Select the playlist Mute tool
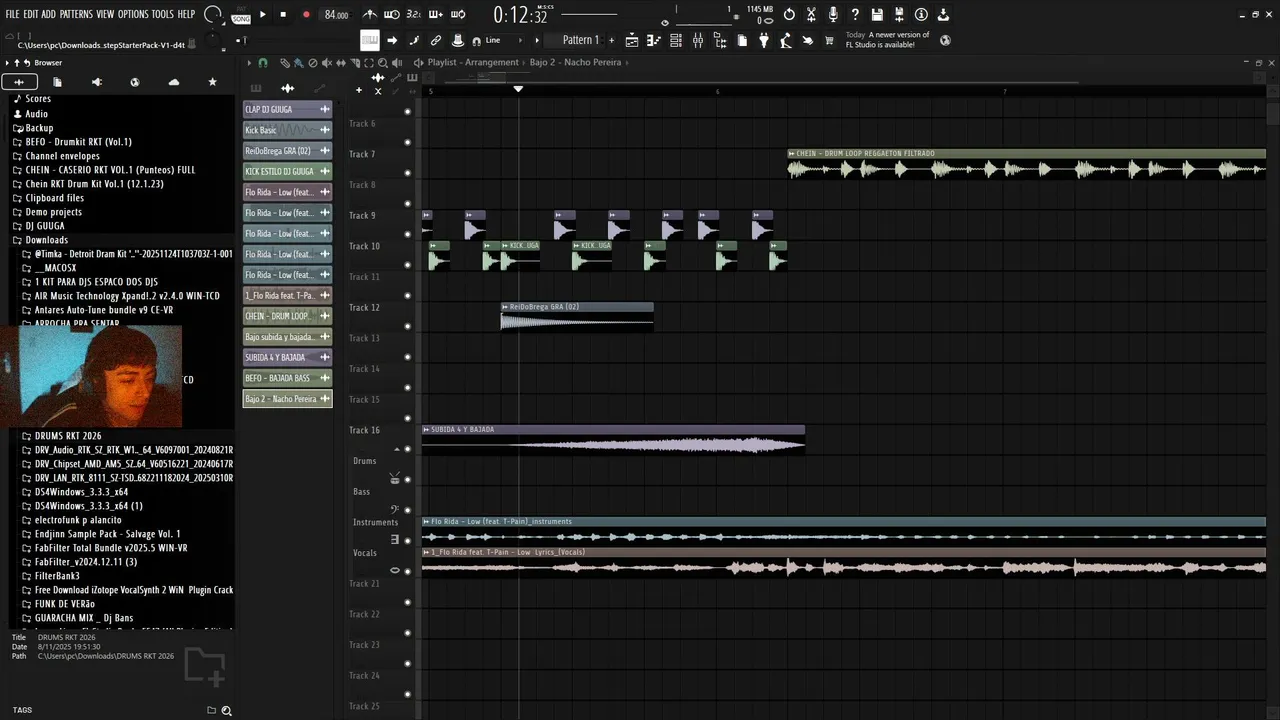Viewport: 1280px width, 720px height. 326,63
